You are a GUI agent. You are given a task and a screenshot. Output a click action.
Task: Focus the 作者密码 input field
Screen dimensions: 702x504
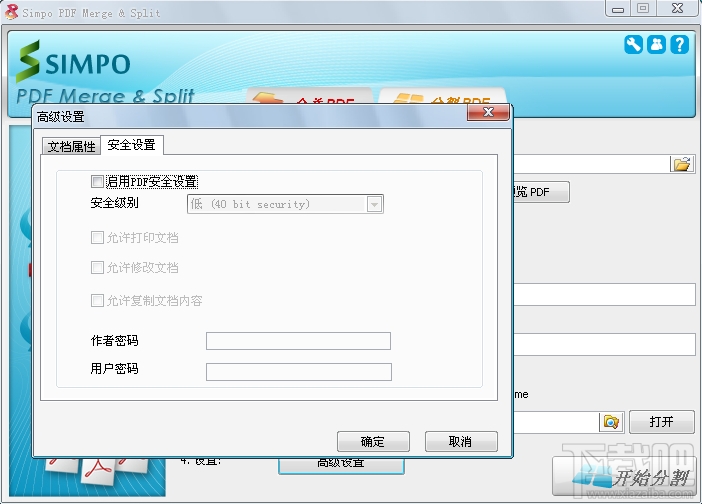298,341
